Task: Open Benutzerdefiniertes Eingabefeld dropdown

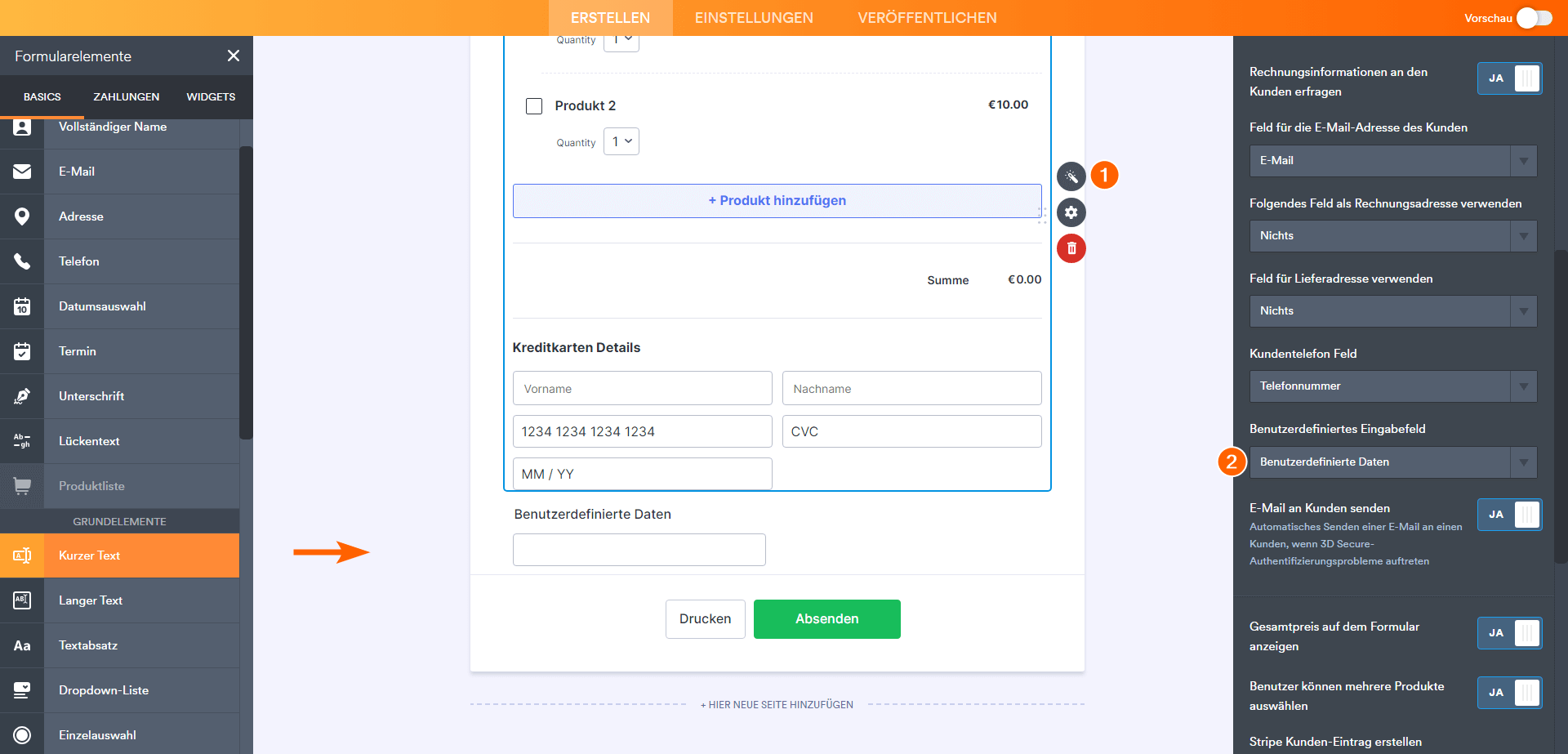Action: click(x=1392, y=462)
